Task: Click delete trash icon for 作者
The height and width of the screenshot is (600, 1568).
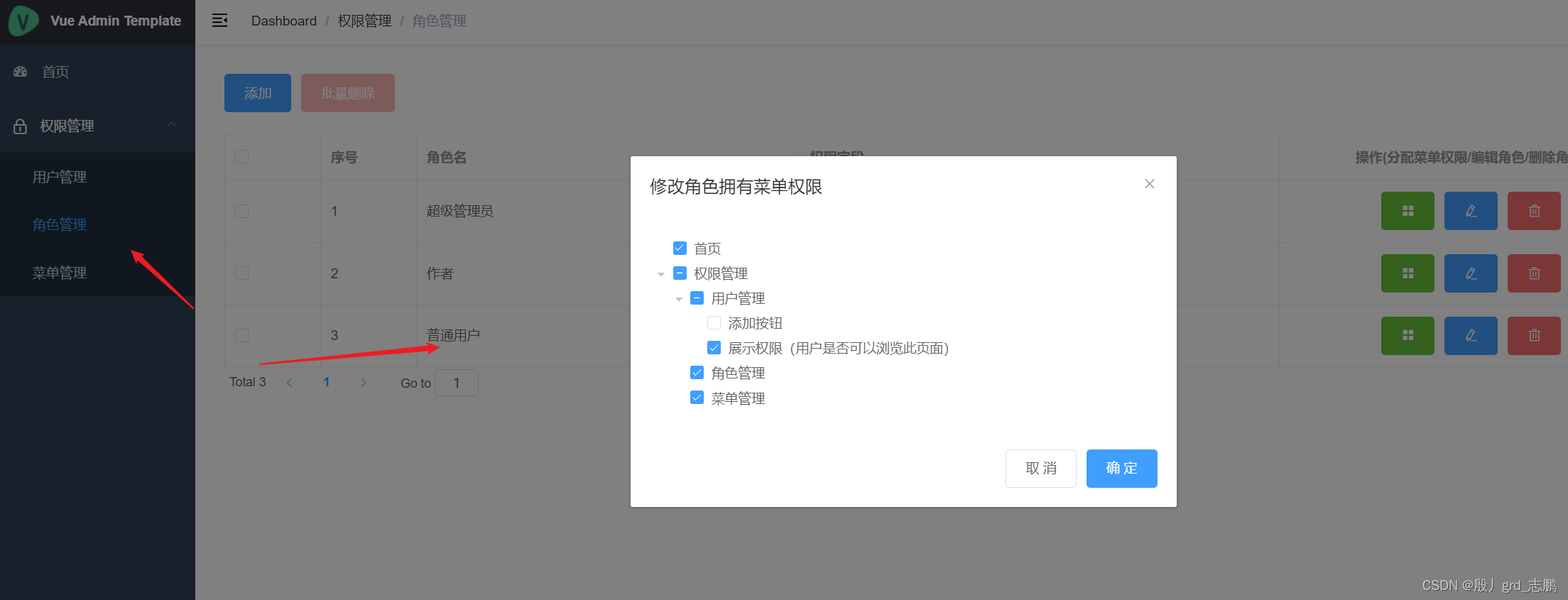Action: (x=1534, y=273)
